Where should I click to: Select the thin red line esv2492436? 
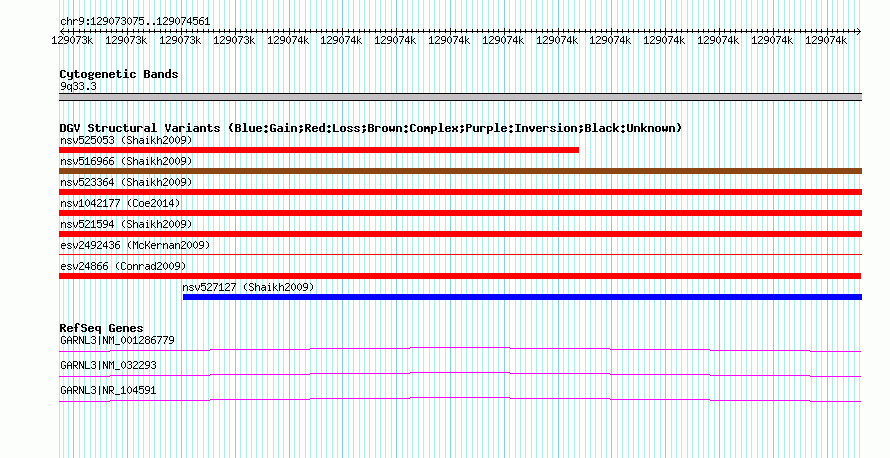click(460, 255)
